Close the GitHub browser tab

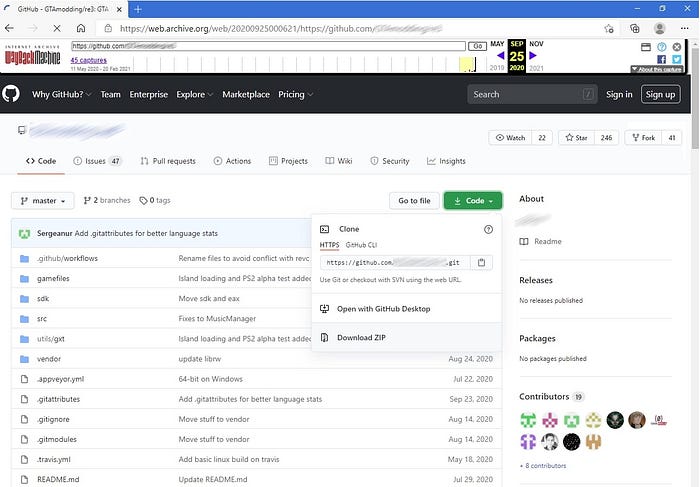point(119,9)
